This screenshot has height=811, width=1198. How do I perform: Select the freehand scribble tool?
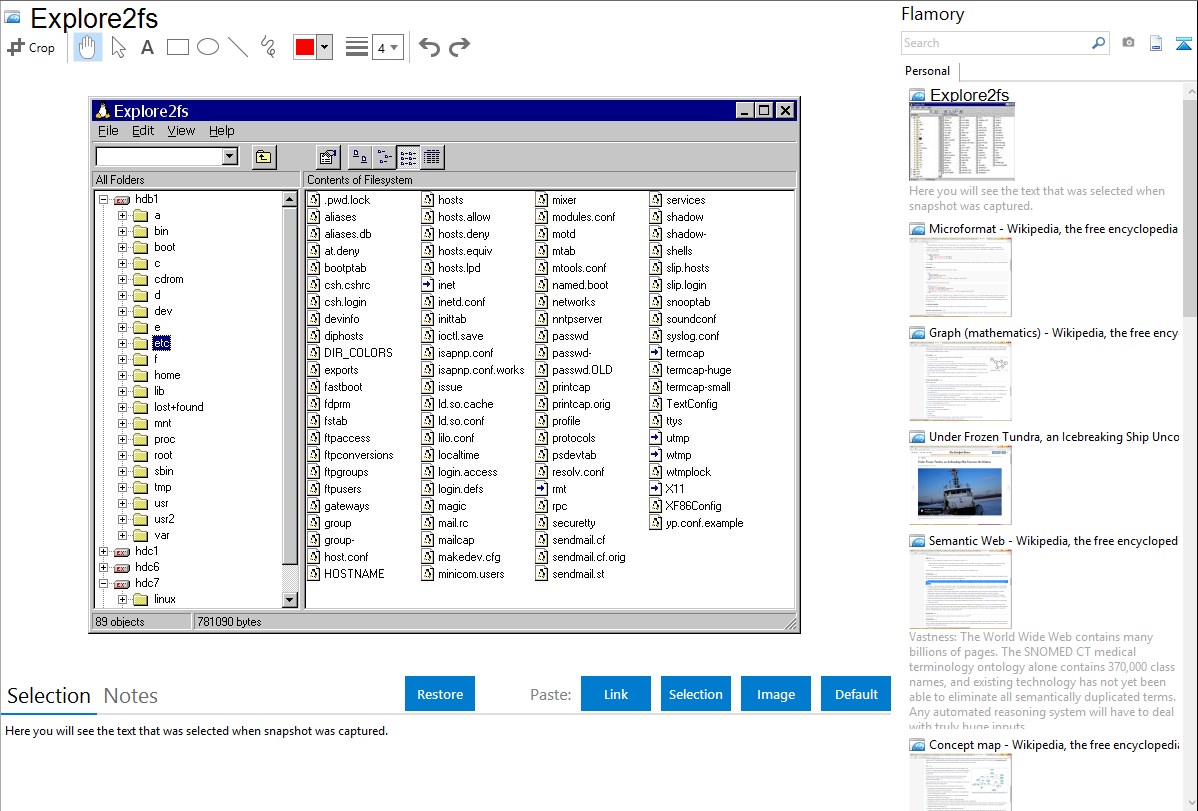tap(268, 47)
